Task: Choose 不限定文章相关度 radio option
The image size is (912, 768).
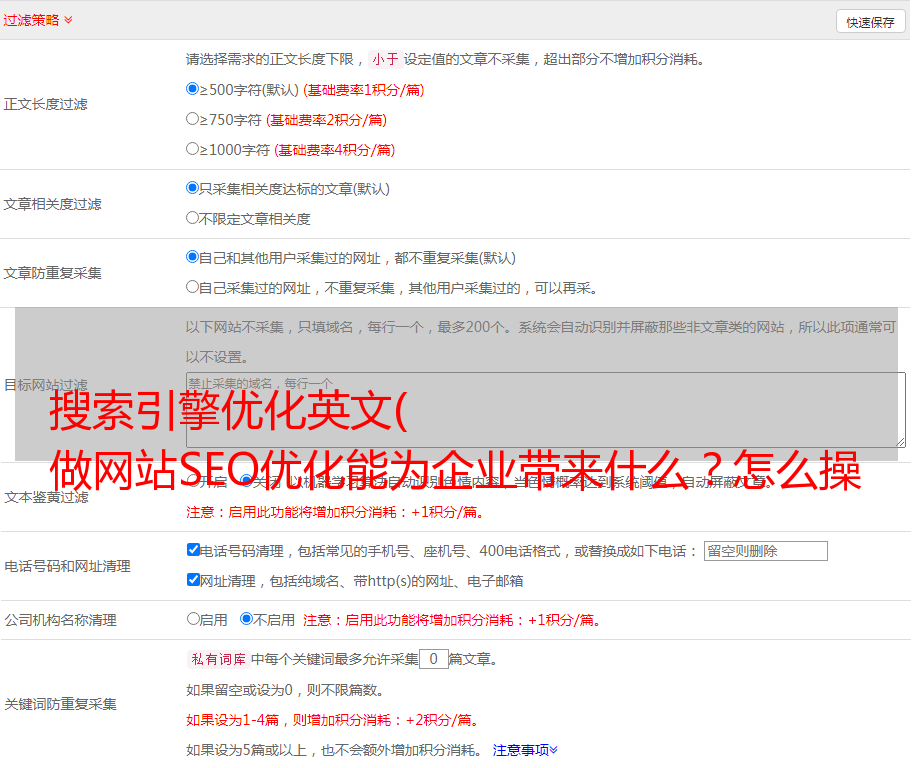Action: point(192,218)
